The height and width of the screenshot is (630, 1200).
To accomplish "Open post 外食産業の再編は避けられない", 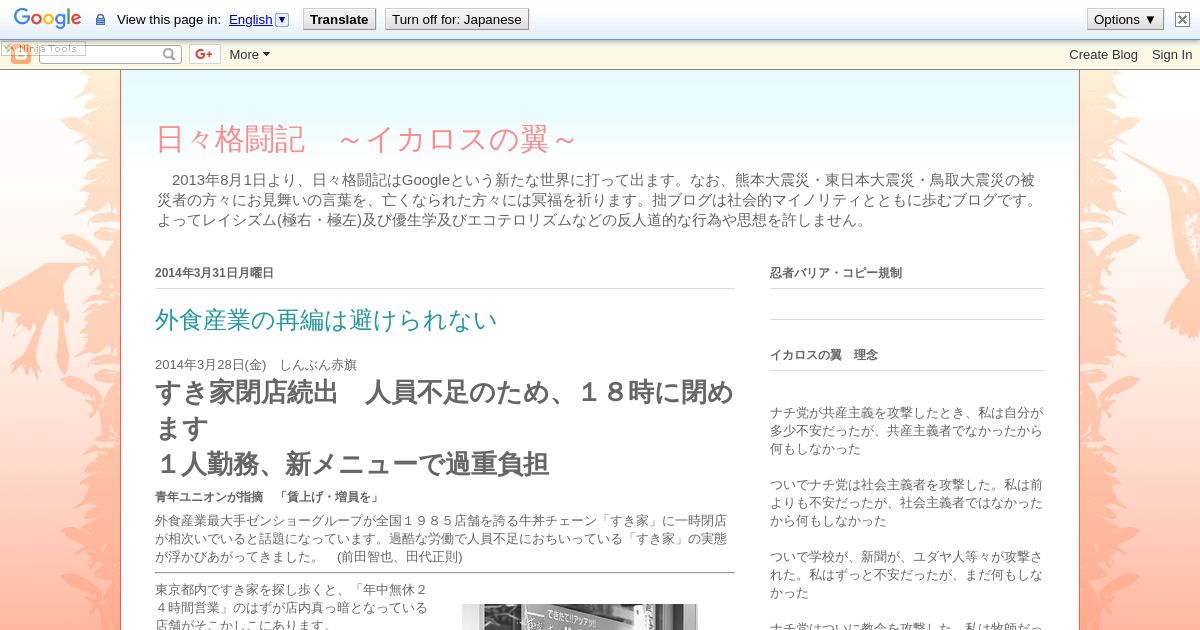I will [326, 320].
